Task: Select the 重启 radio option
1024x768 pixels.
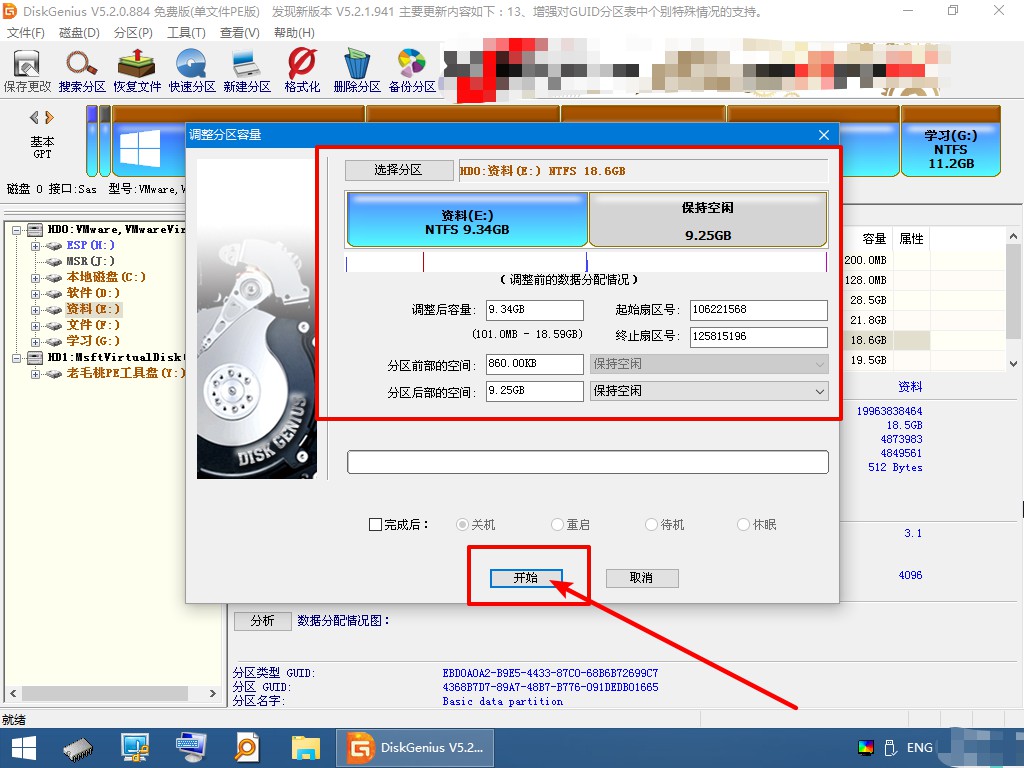Action: (x=557, y=524)
